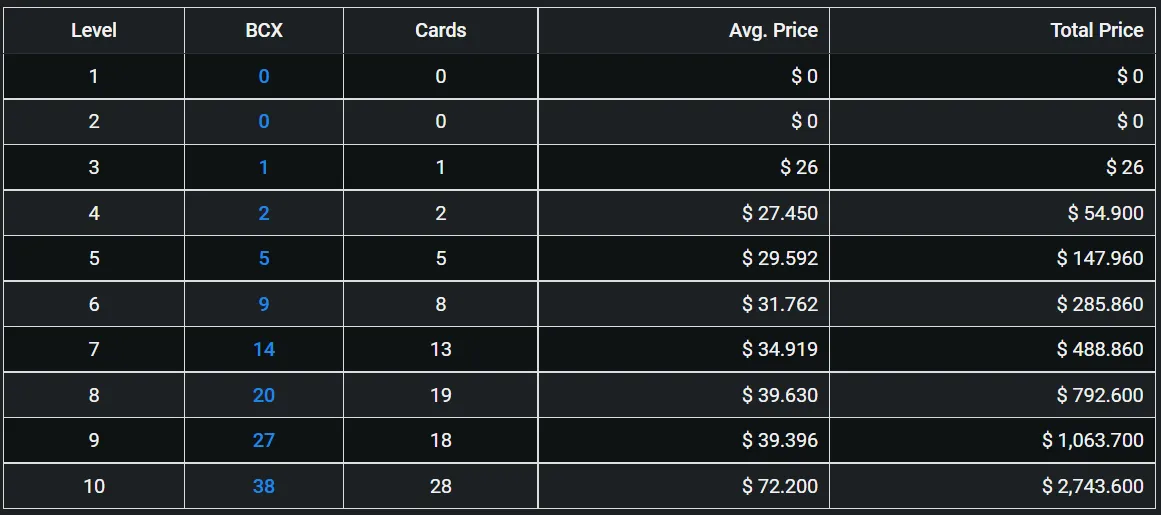Click the level 7 row number cell
Image resolution: width=1161 pixels, height=515 pixels.
pyautogui.click(x=94, y=349)
